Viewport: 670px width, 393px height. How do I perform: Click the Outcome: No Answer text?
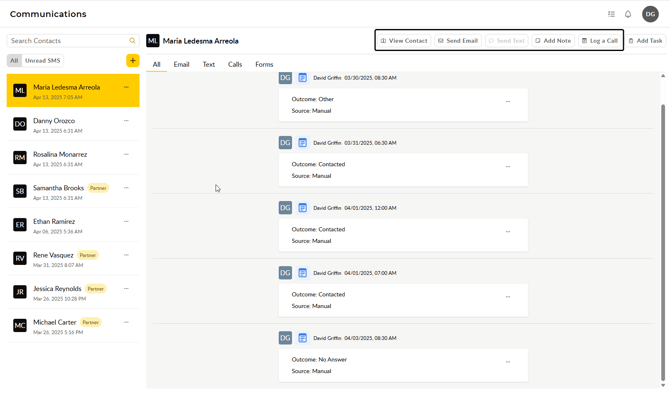(319, 360)
